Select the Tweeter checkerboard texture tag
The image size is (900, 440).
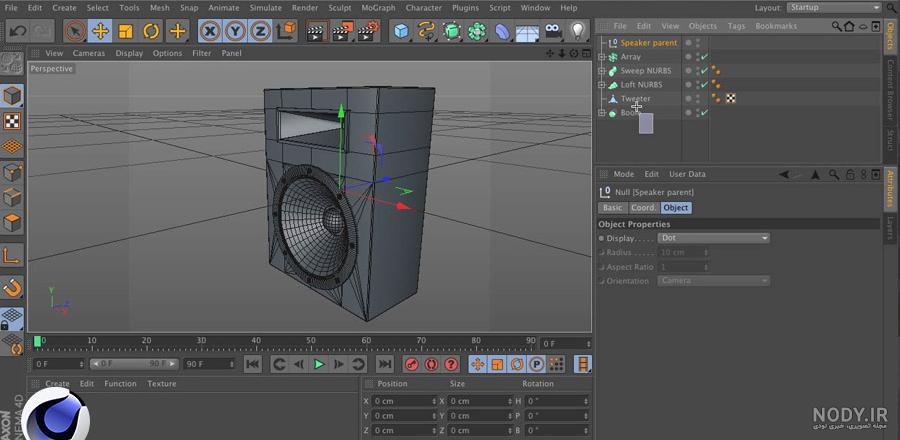[x=731, y=99]
